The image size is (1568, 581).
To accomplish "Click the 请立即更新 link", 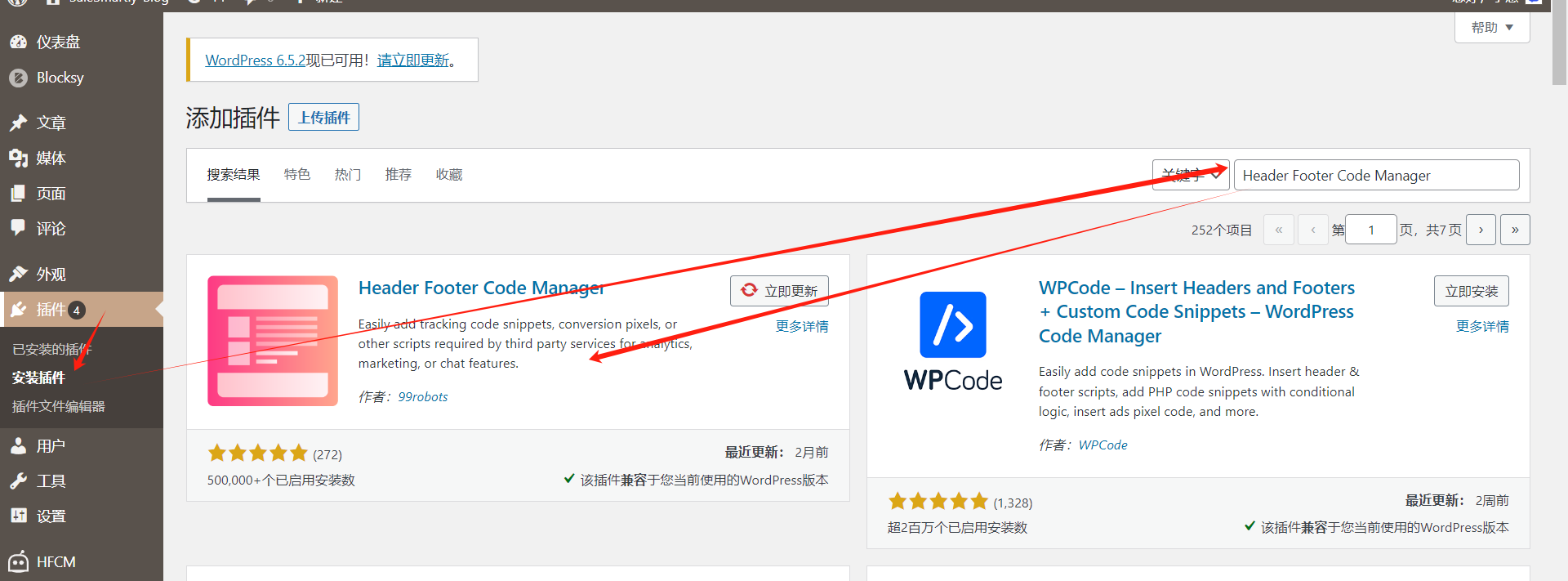I will pyautogui.click(x=413, y=60).
